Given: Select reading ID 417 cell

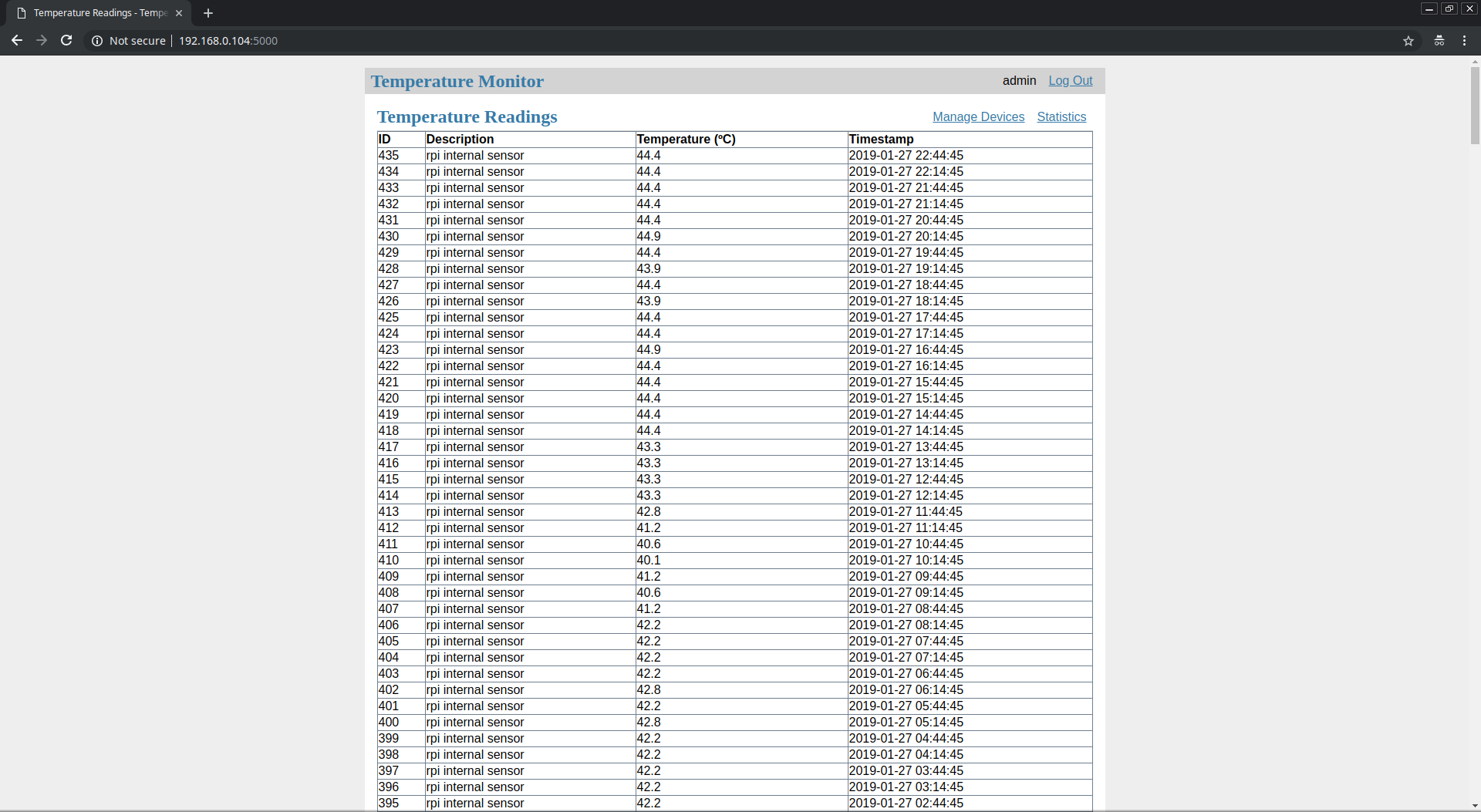Looking at the screenshot, I should tap(401, 447).
